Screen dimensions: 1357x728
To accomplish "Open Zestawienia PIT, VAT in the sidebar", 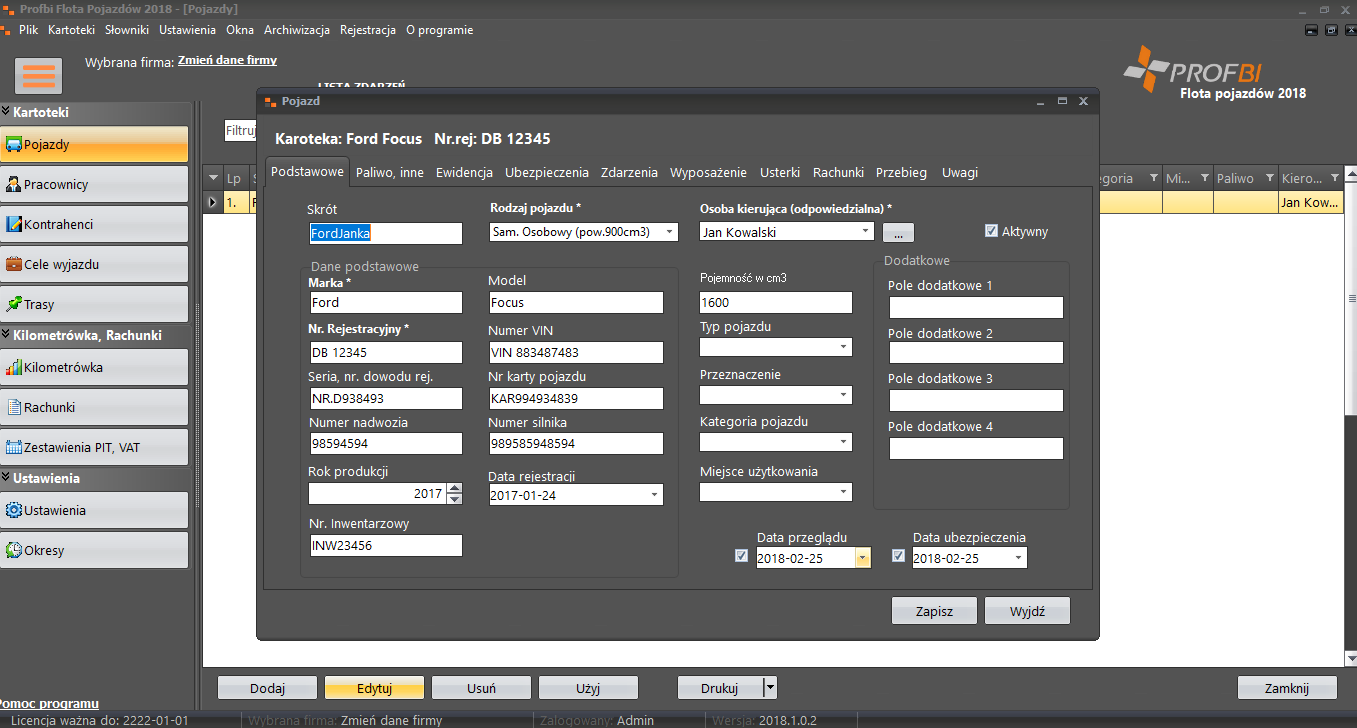I will point(94,447).
